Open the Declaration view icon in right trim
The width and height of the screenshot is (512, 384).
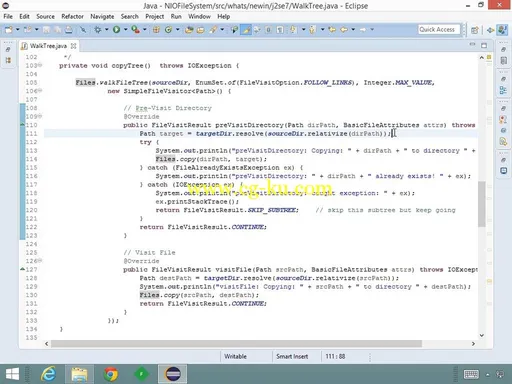503,141
